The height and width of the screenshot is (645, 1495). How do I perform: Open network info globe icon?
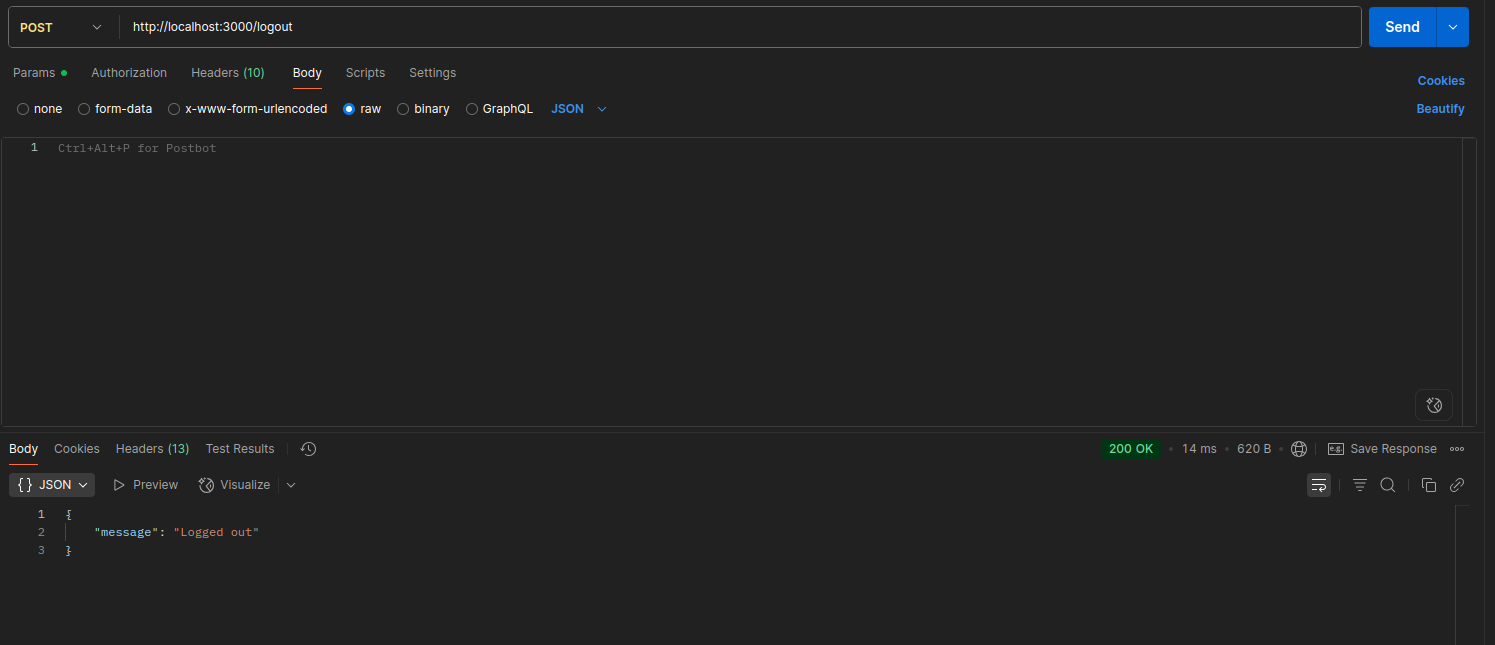(x=1299, y=449)
